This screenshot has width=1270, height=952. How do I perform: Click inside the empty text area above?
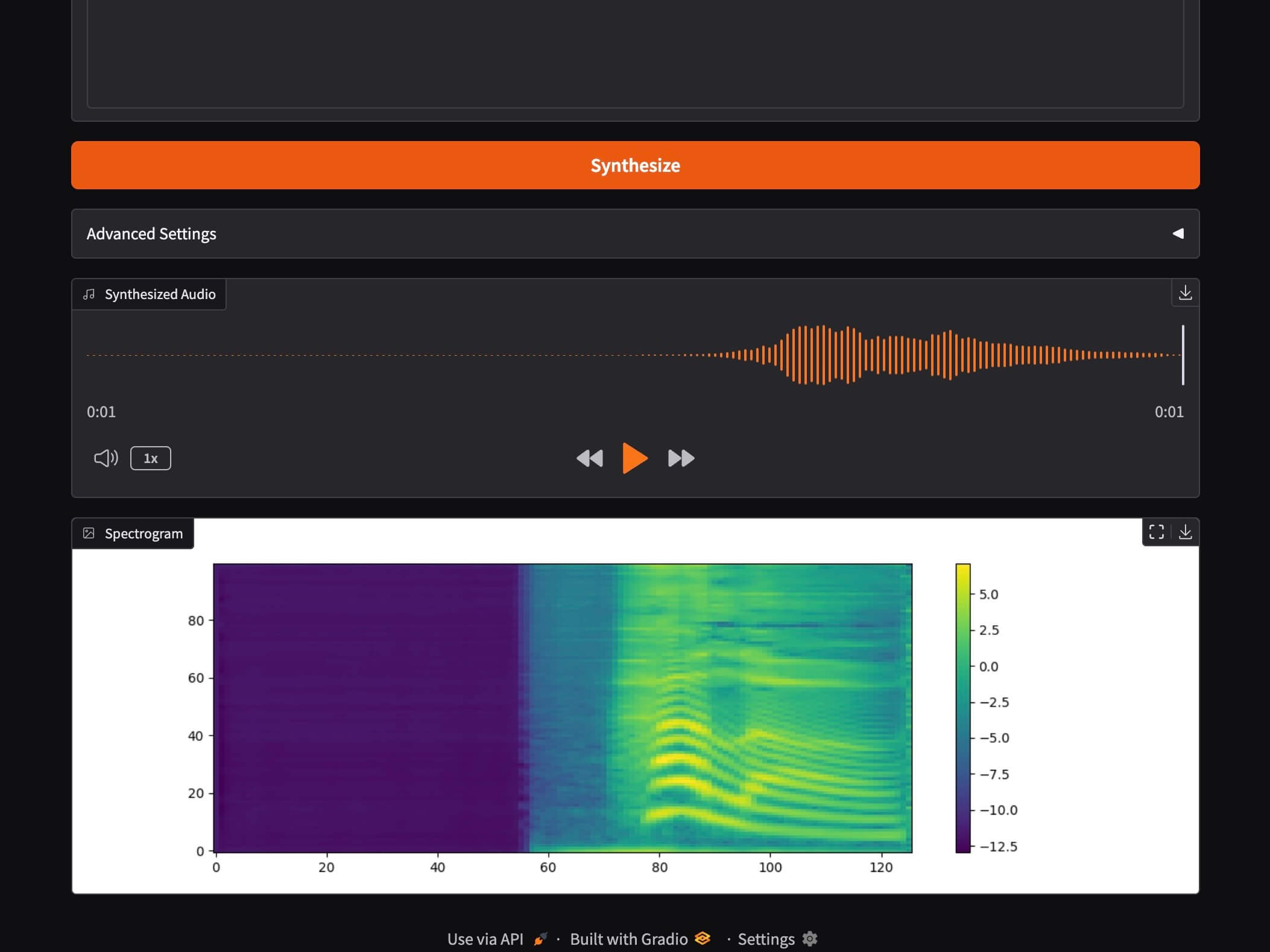pos(635,53)
